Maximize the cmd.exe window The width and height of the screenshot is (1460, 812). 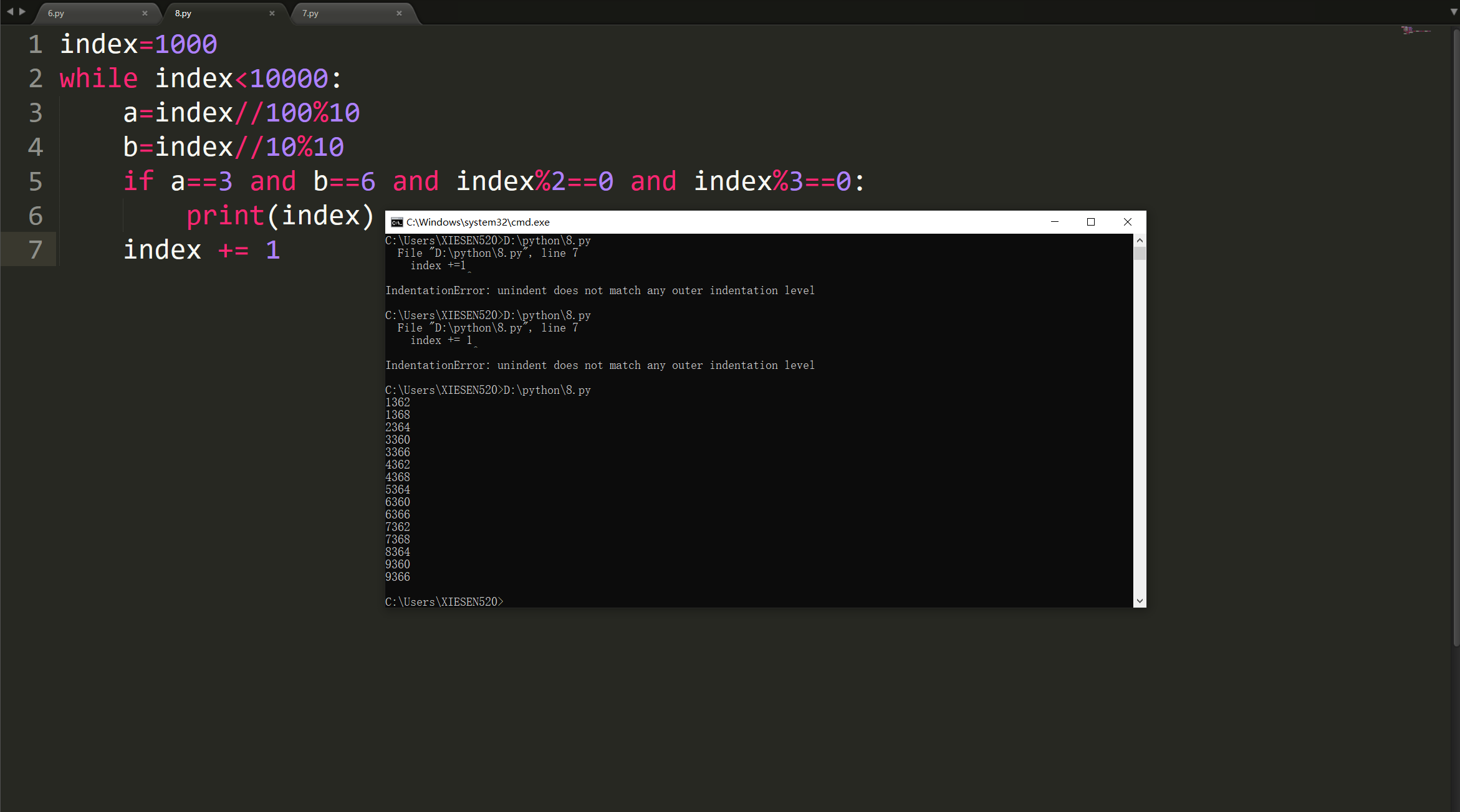point(1091,222)
